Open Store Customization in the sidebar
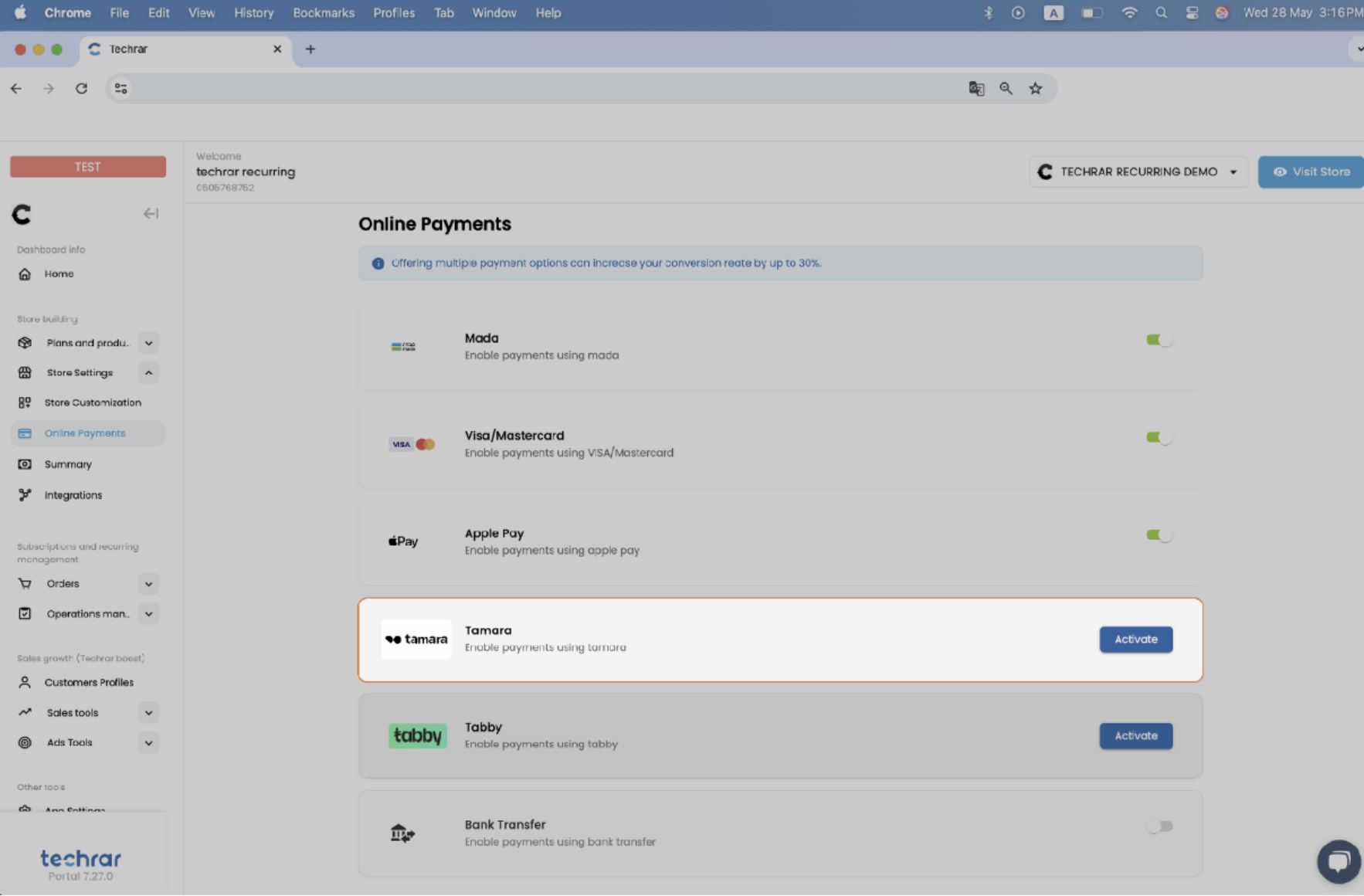Viewport: 1364px width, 896px height. (92, 403)
